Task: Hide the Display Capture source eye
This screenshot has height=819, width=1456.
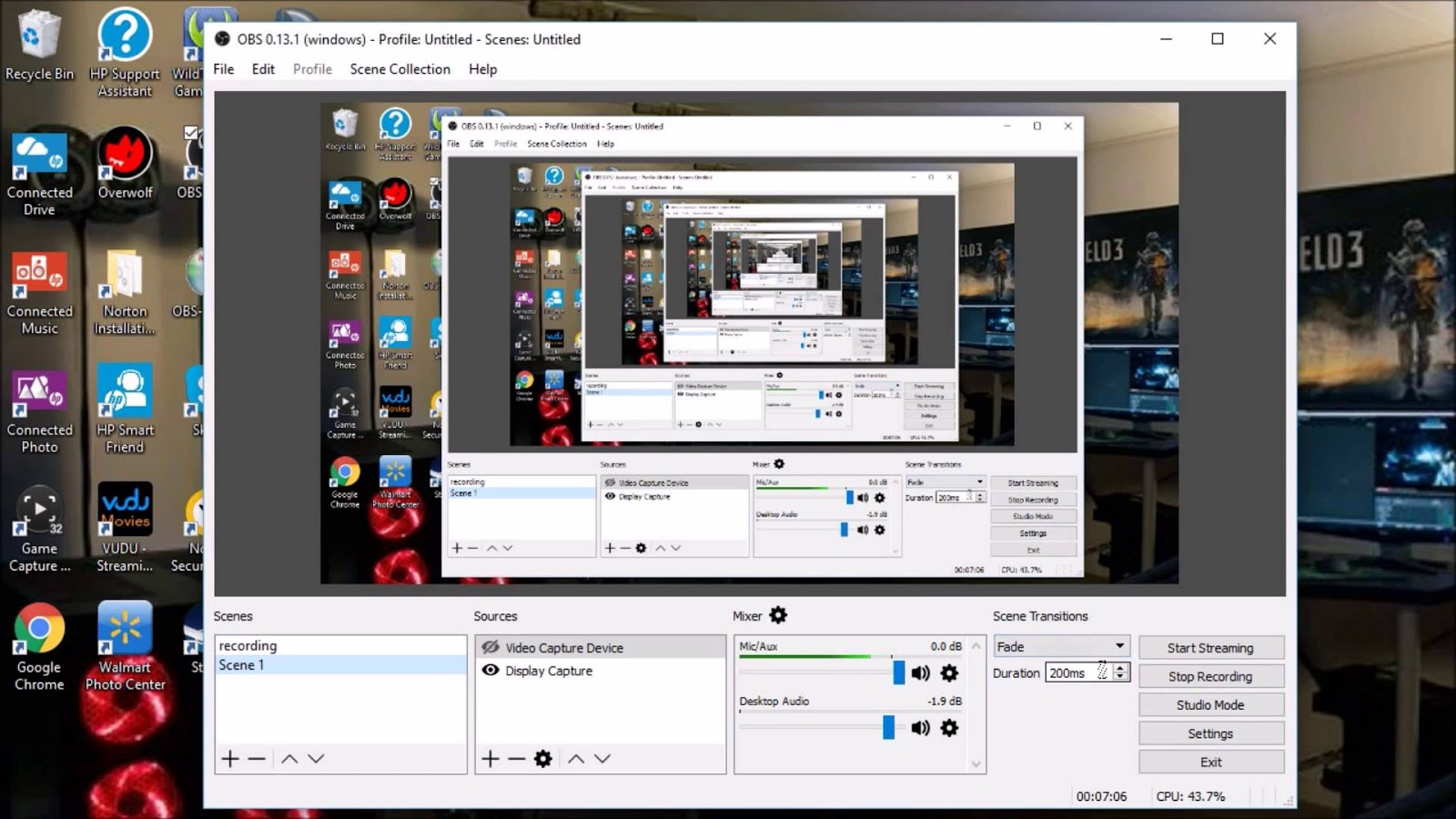Action: coord(490,671)
